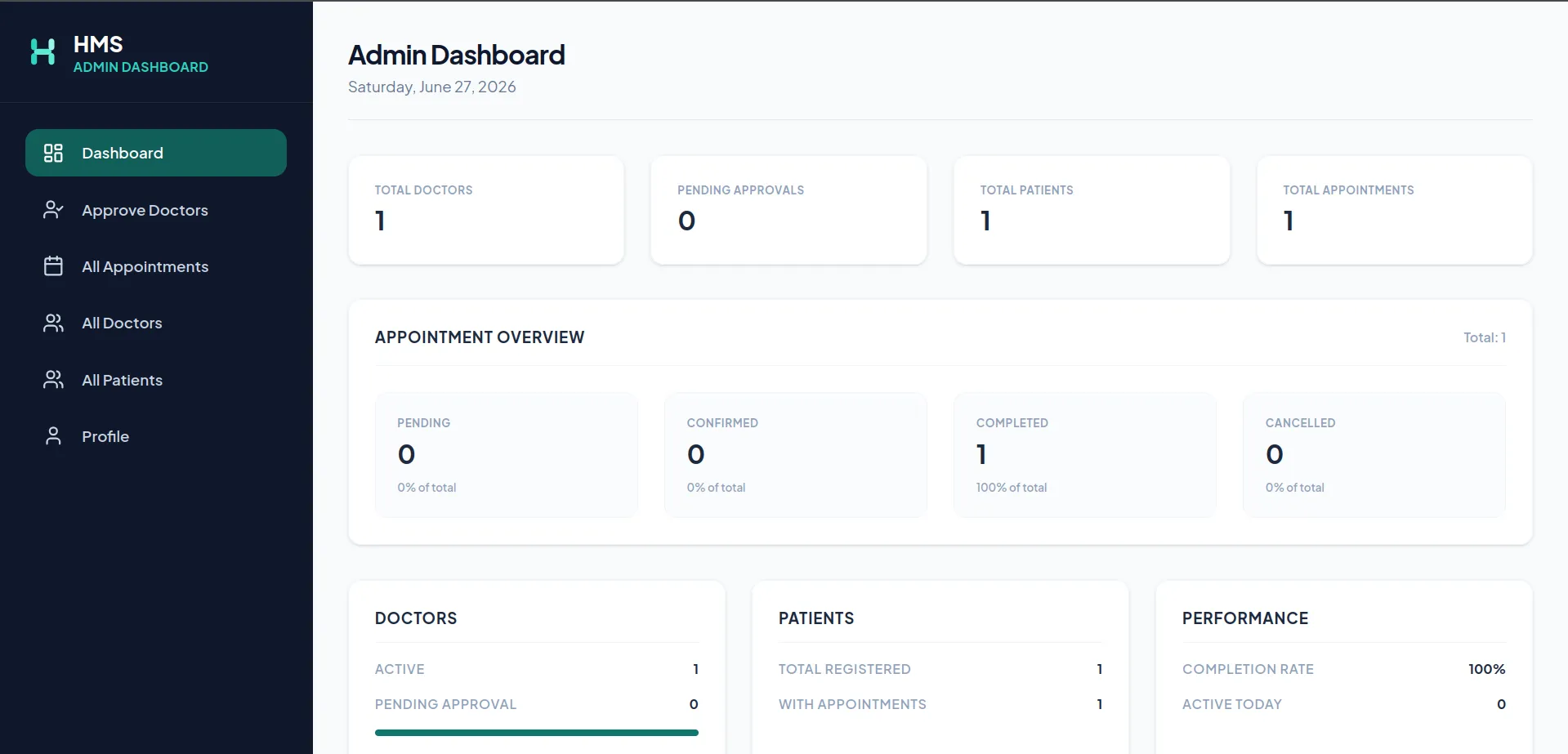Navigate to All Patients
Viewport: 1568px width, 754px height.
pos(156,380)
